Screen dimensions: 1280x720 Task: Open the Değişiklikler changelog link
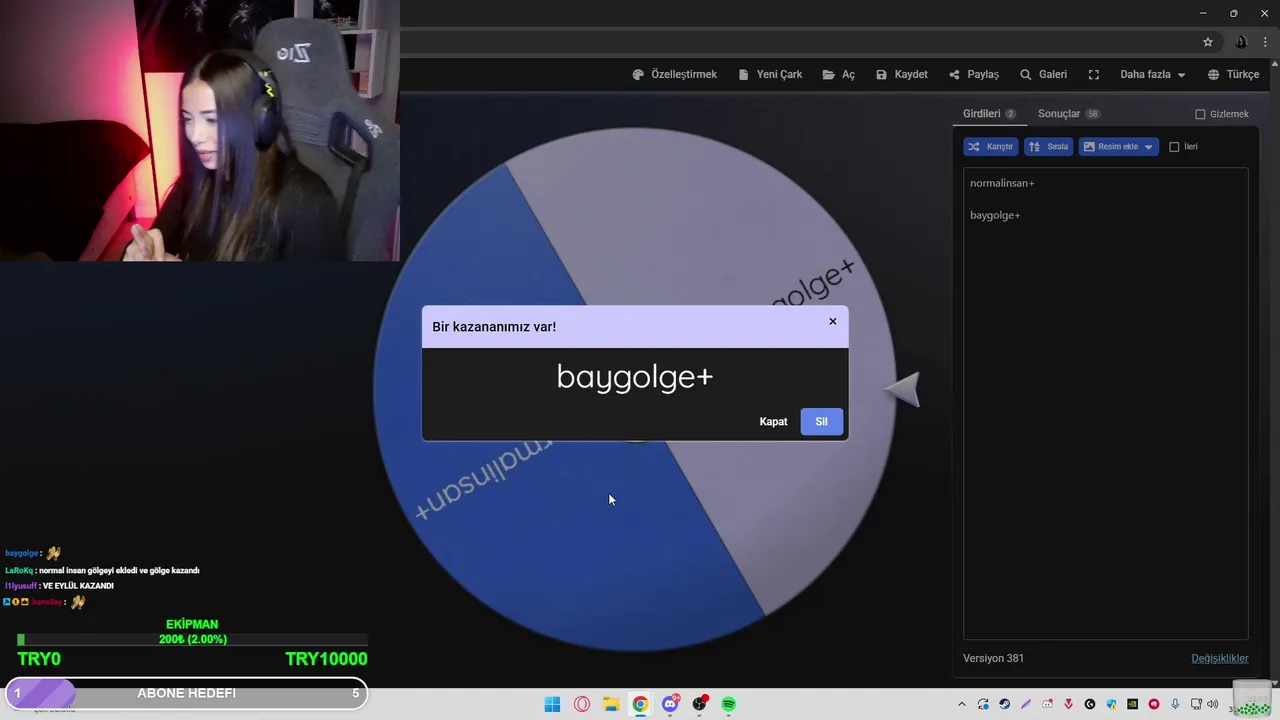(x=1219, y=658)
